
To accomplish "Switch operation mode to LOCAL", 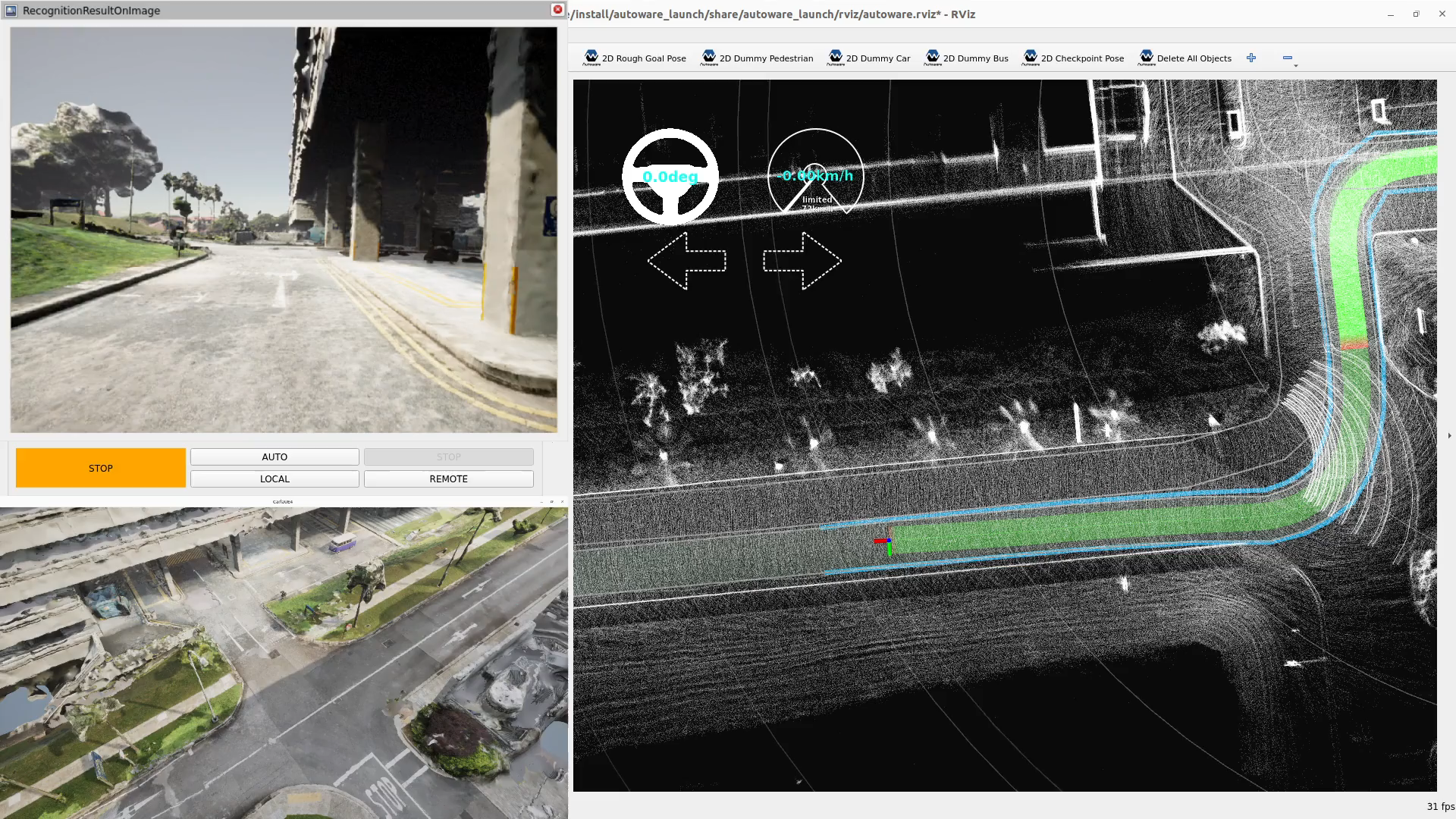I will (275, 479).
